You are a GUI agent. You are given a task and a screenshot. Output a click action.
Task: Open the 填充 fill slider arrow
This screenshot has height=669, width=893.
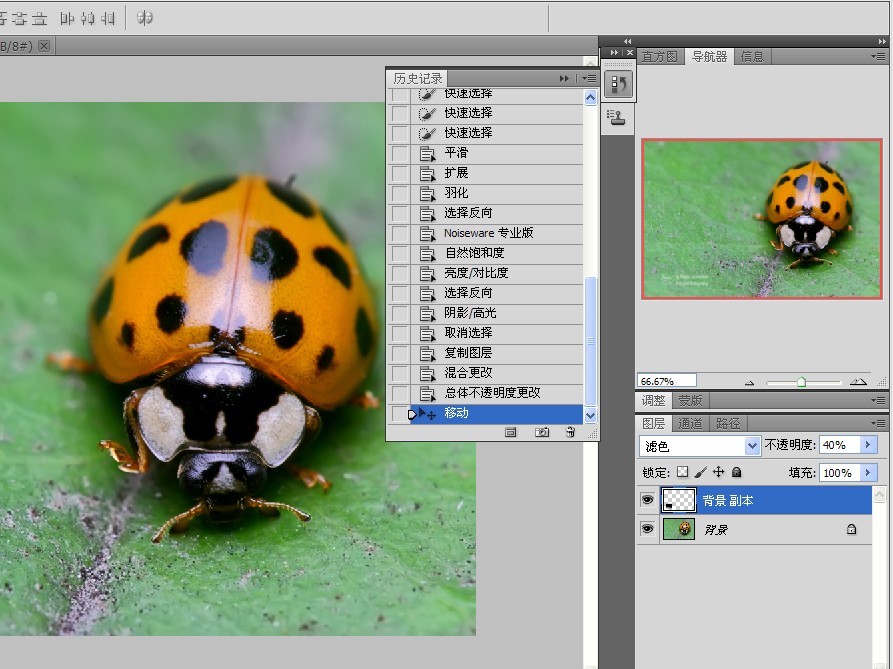(867, 472)
